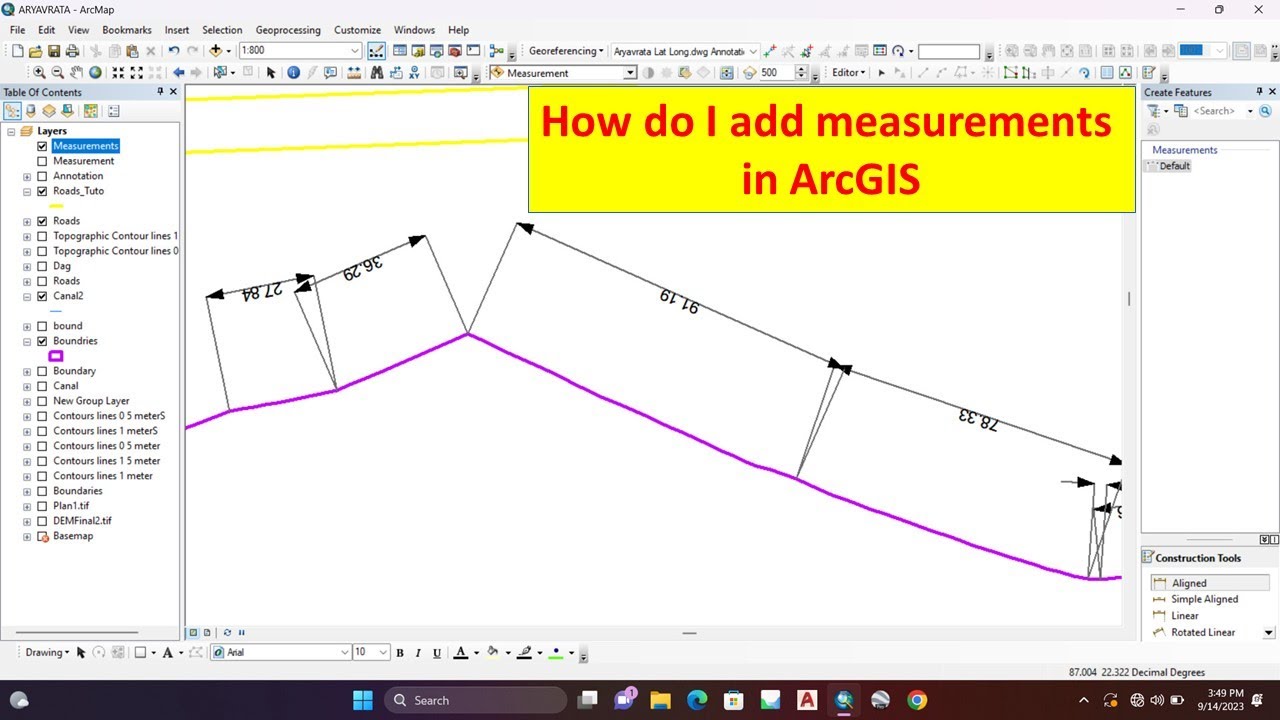Select the Default measurements template
This screenshot has width=1280, height=720.
[1168, 166]
